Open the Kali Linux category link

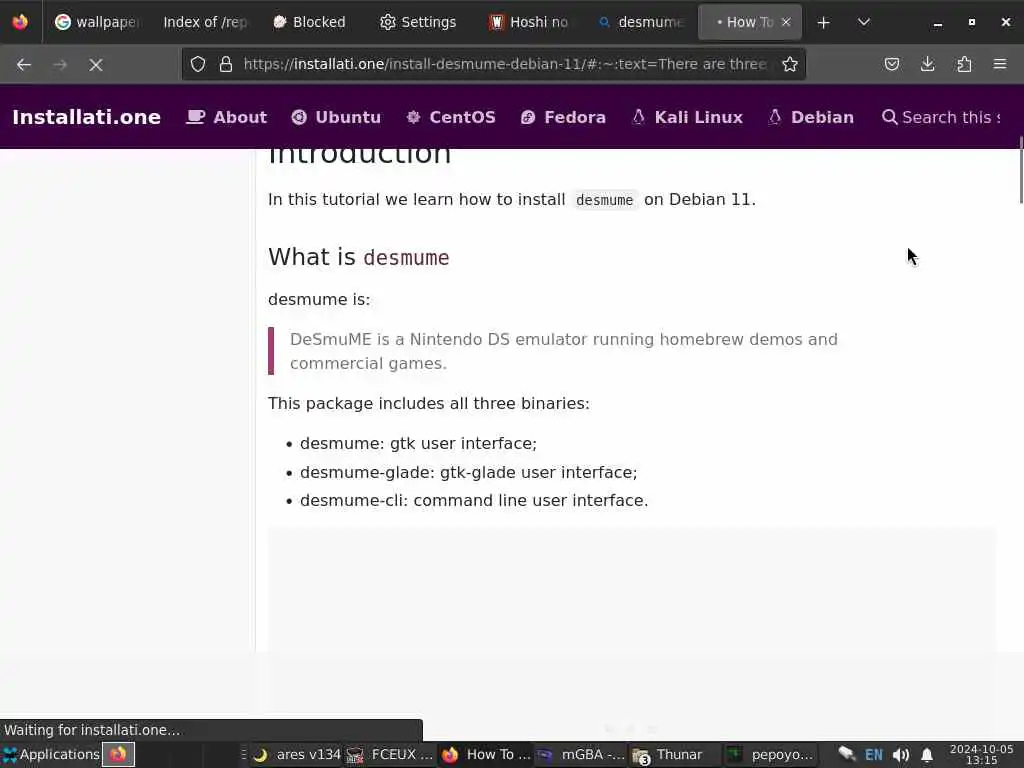tap(687, 117)
